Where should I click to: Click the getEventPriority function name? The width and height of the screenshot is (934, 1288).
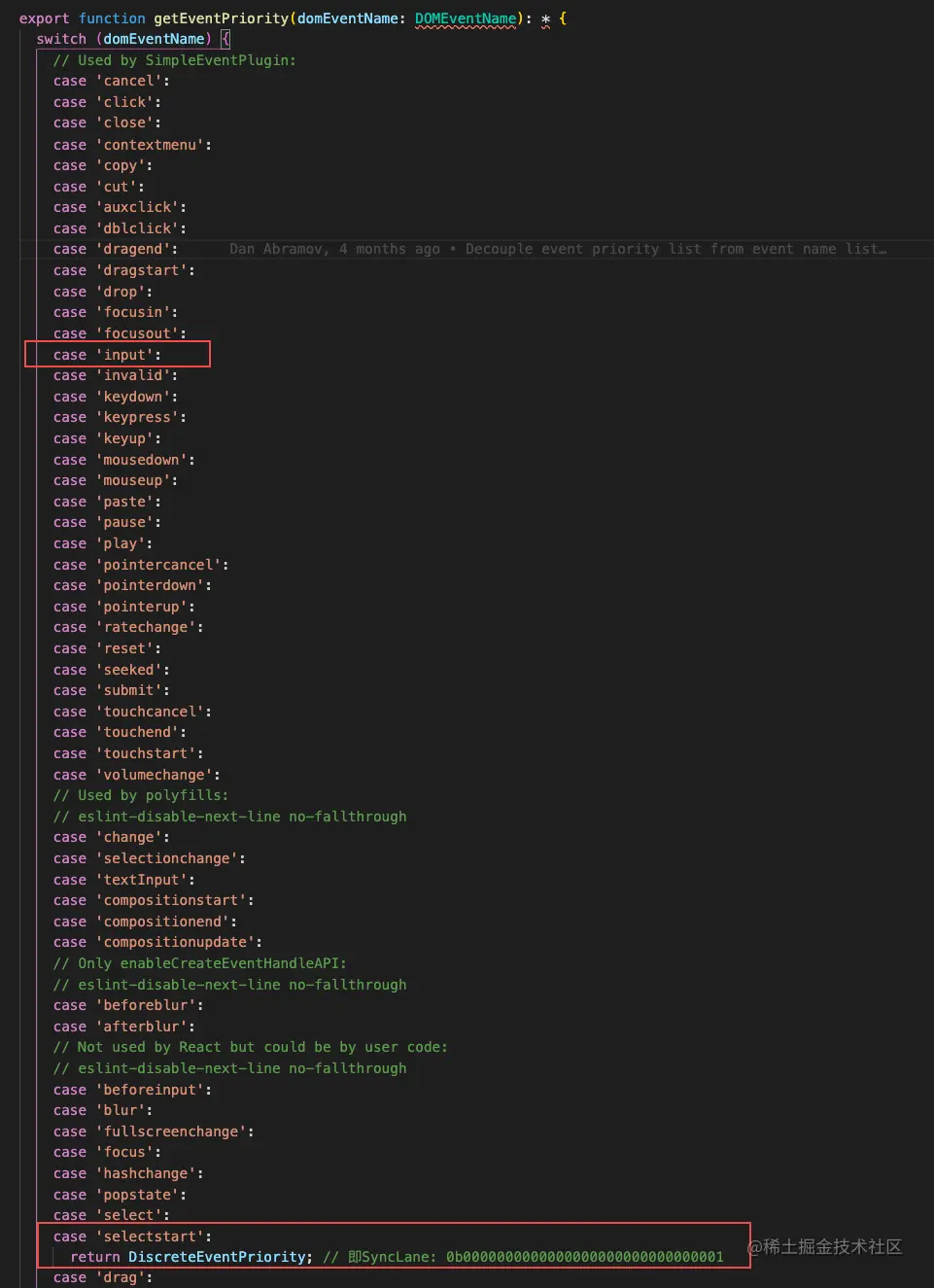(x=222, y=18)
